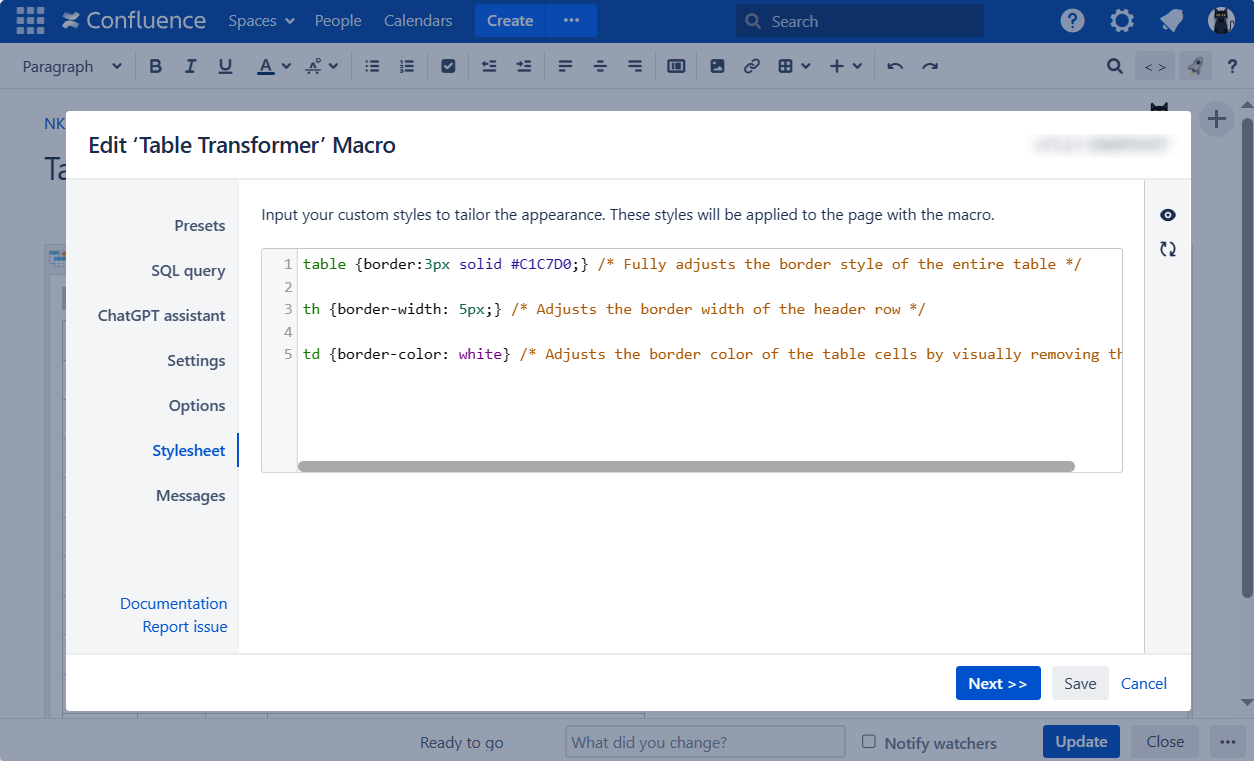
Task: Toggle the preview eye icon
Action: coord(1167,215)
